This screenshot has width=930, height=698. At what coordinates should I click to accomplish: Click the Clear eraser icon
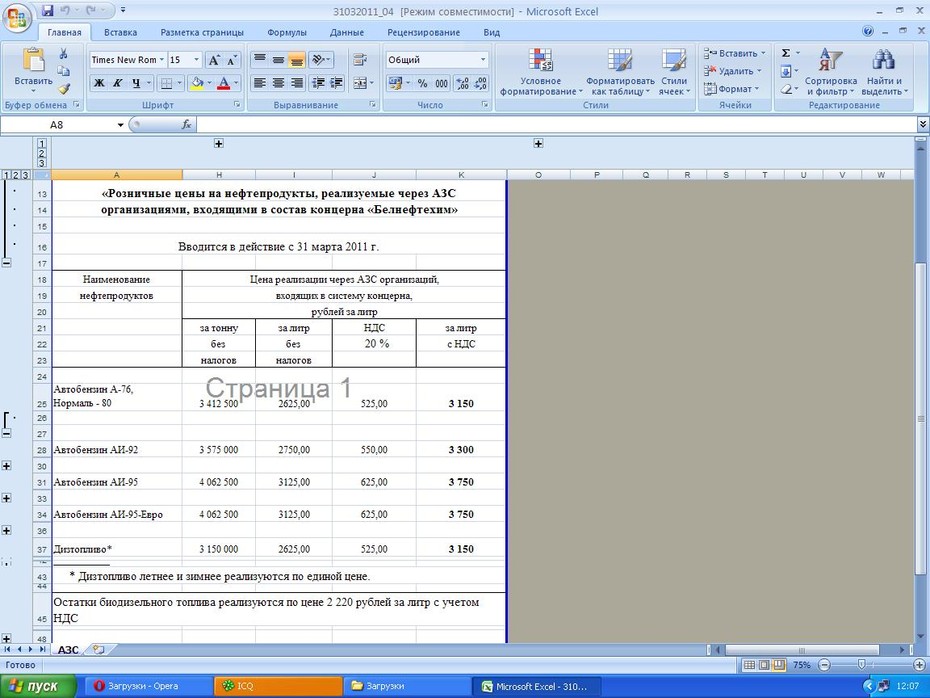tap(786, 89)
